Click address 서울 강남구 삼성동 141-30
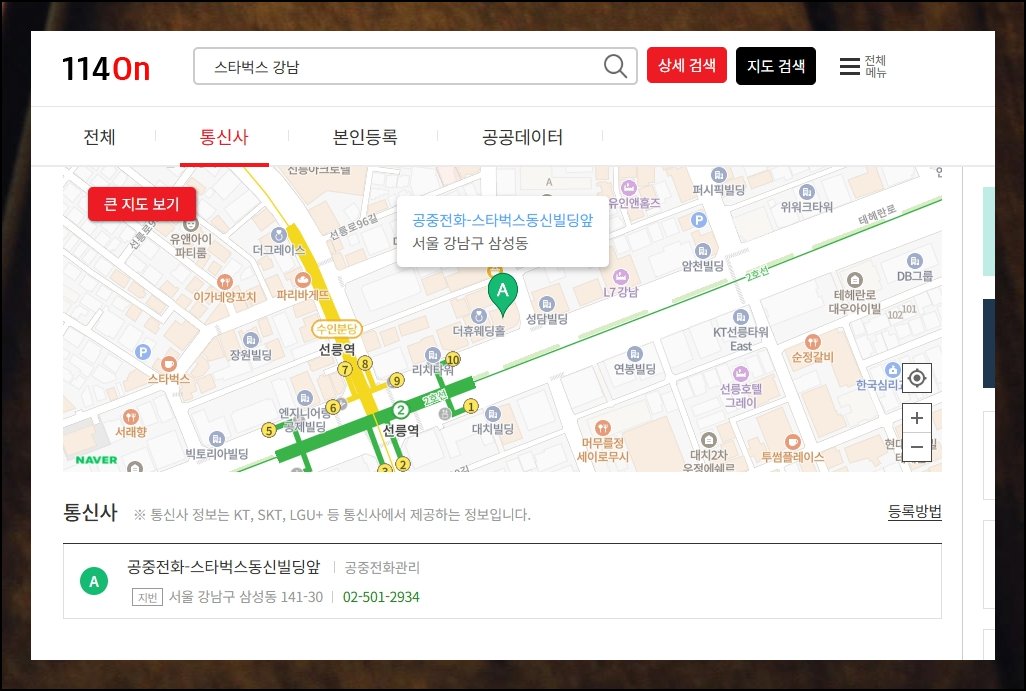This screenshot has width=1026, height=691. coord(246,597)
